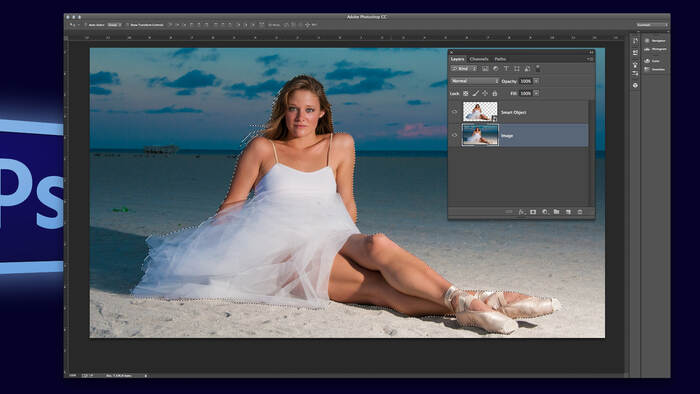Screen dimensions: 700x394
Task: Open the Swatches panel icon
Action: (647, 69)
